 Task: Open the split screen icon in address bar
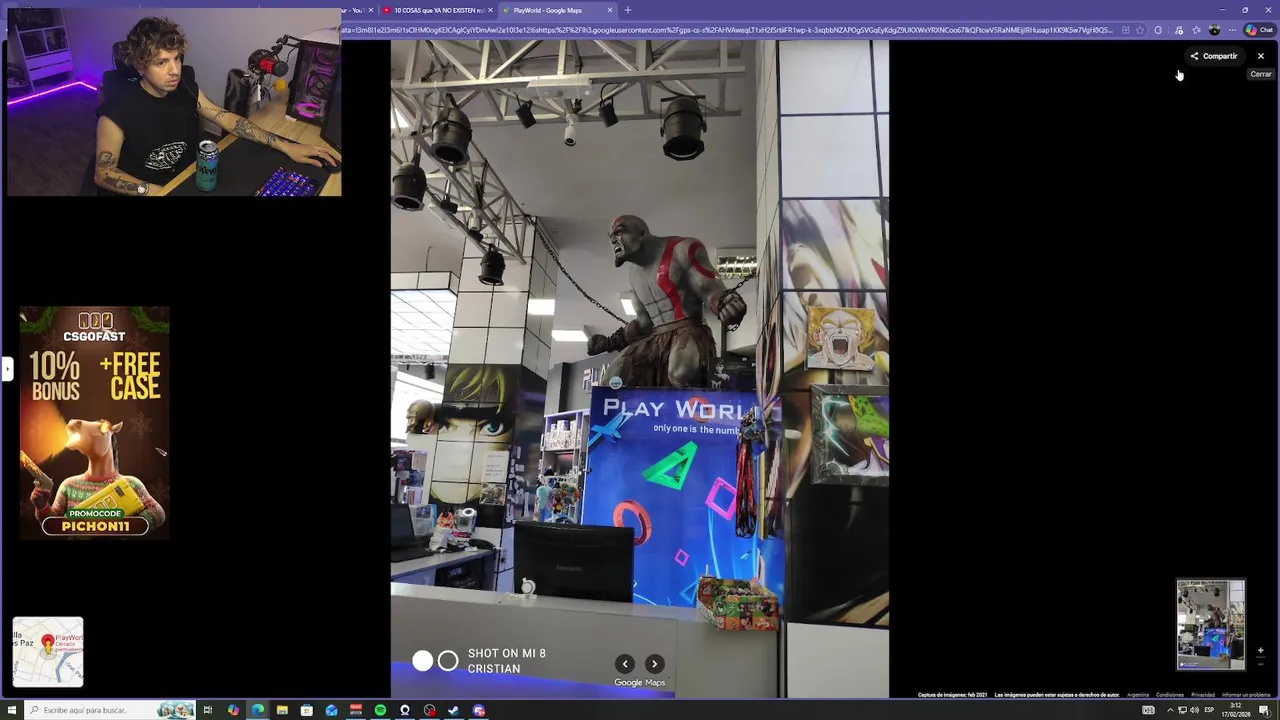1125,30
